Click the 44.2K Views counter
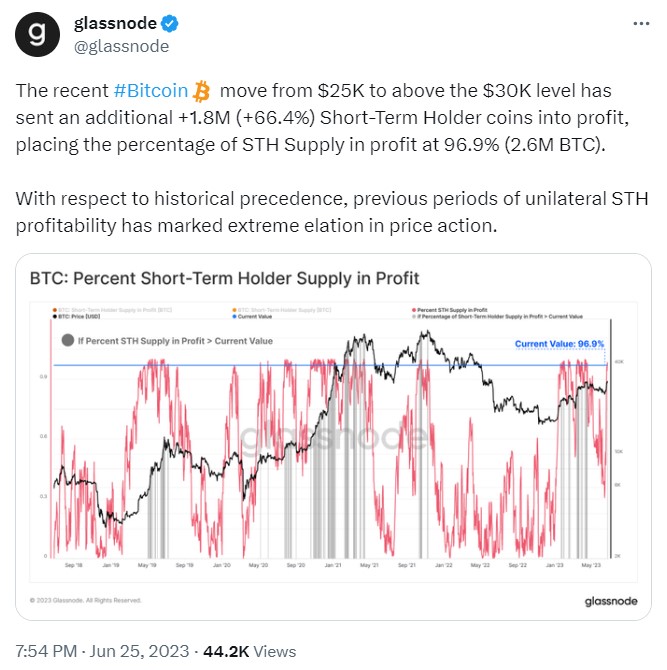This screenshot has height=670, width=667. pos(250,651)
